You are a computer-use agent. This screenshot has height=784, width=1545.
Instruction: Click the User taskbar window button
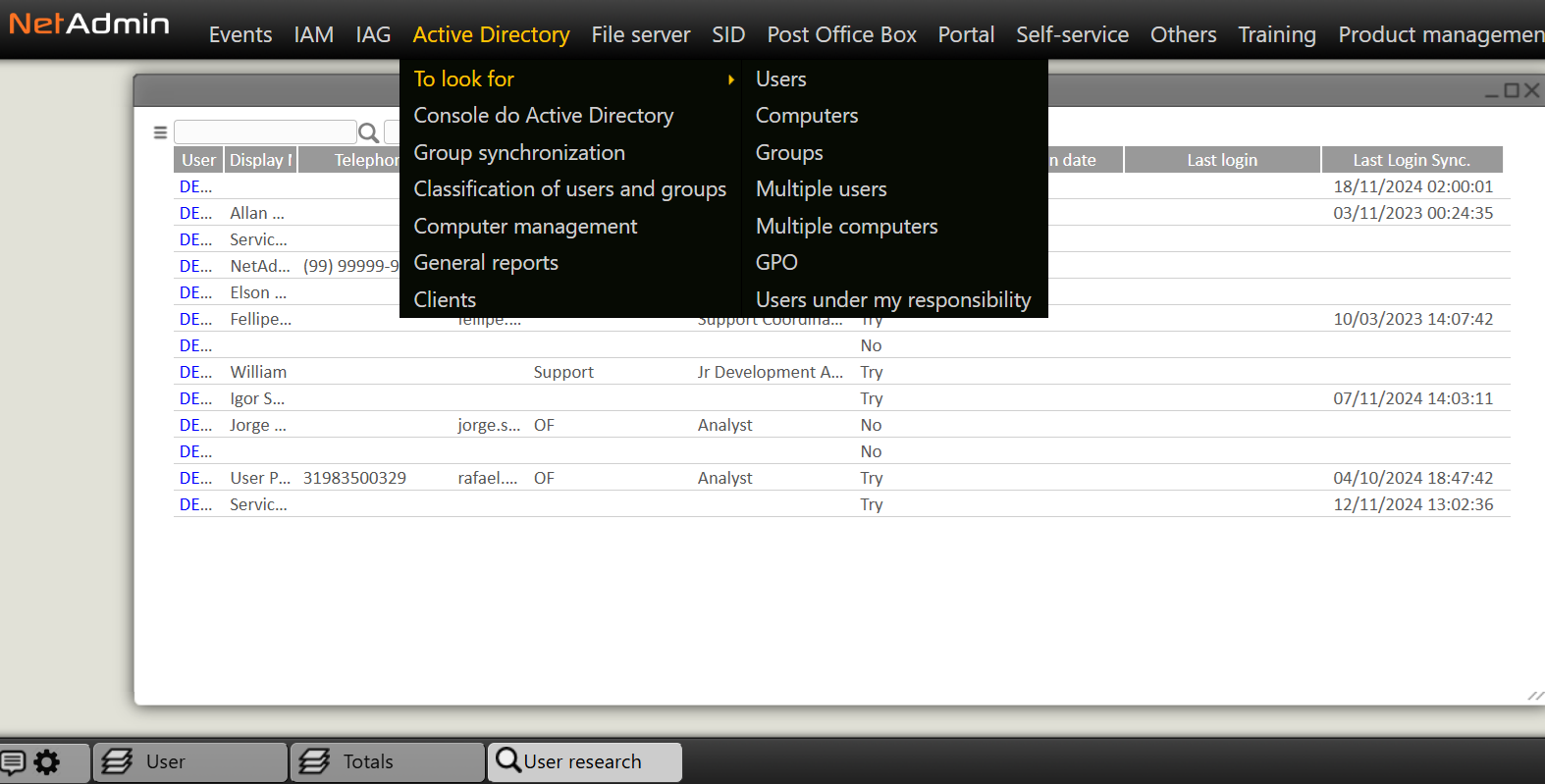pyautogui.click(x=190, y=762)
